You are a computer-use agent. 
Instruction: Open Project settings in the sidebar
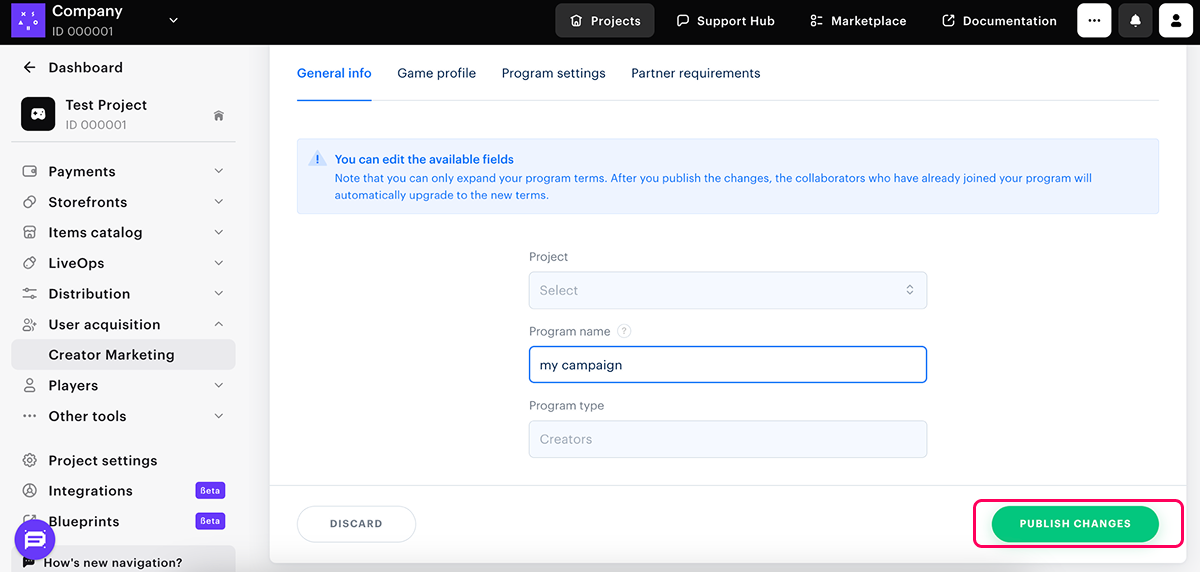coord(102,461)
